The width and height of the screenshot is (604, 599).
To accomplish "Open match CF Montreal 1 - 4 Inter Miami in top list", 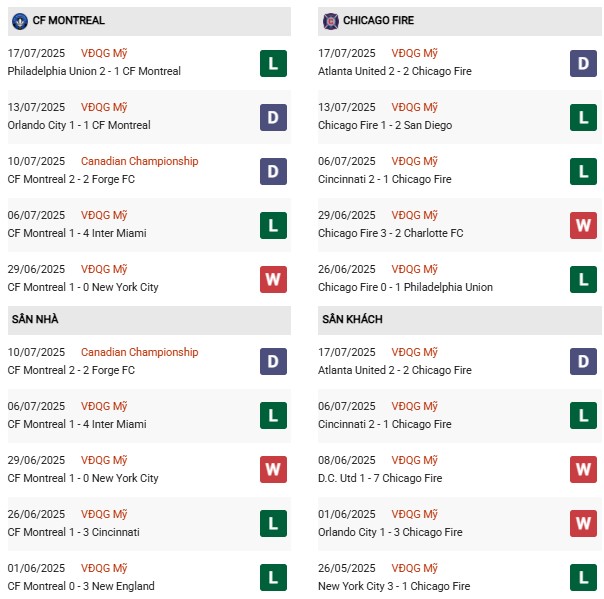I will tap(76, 234).
